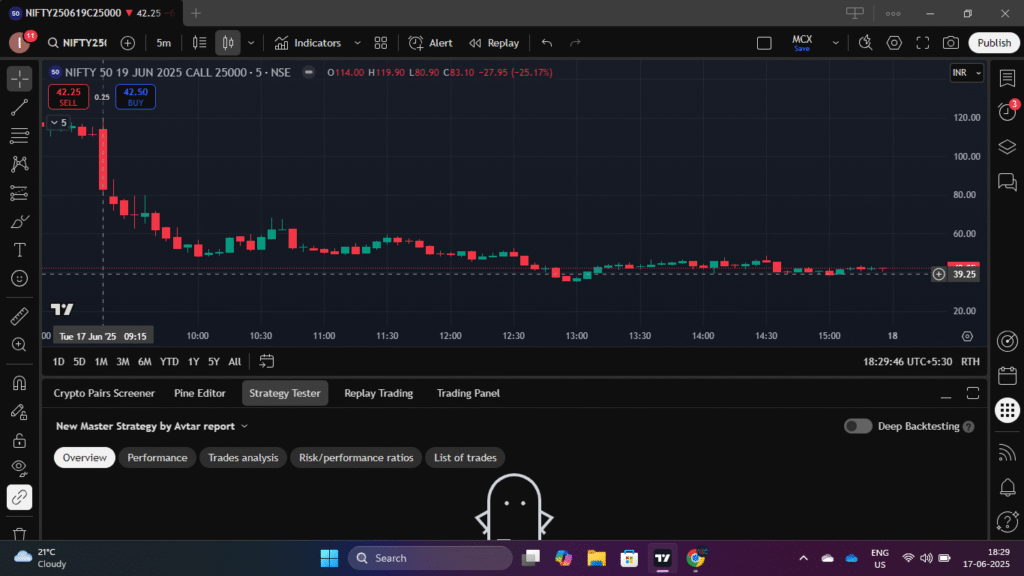Screen dimensions: 1024x576
Task: Open the Replay Trading tab
Action: (379, 393)
